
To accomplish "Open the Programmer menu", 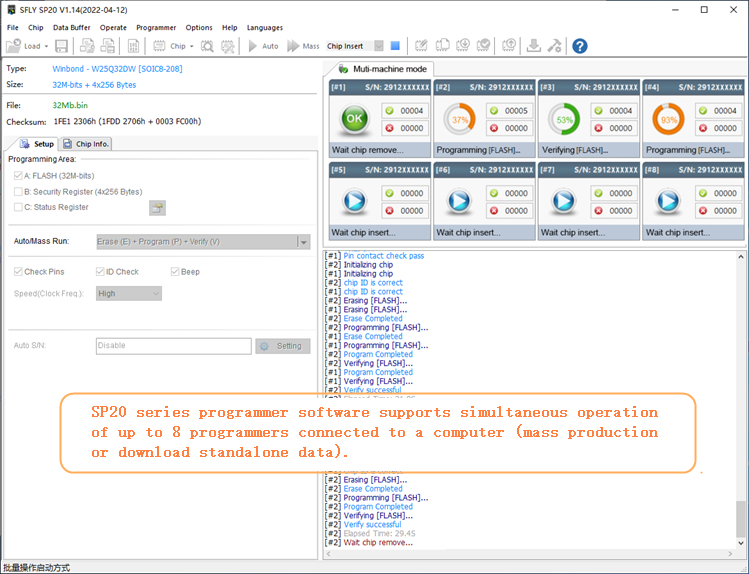I will (x=156, y=28).
